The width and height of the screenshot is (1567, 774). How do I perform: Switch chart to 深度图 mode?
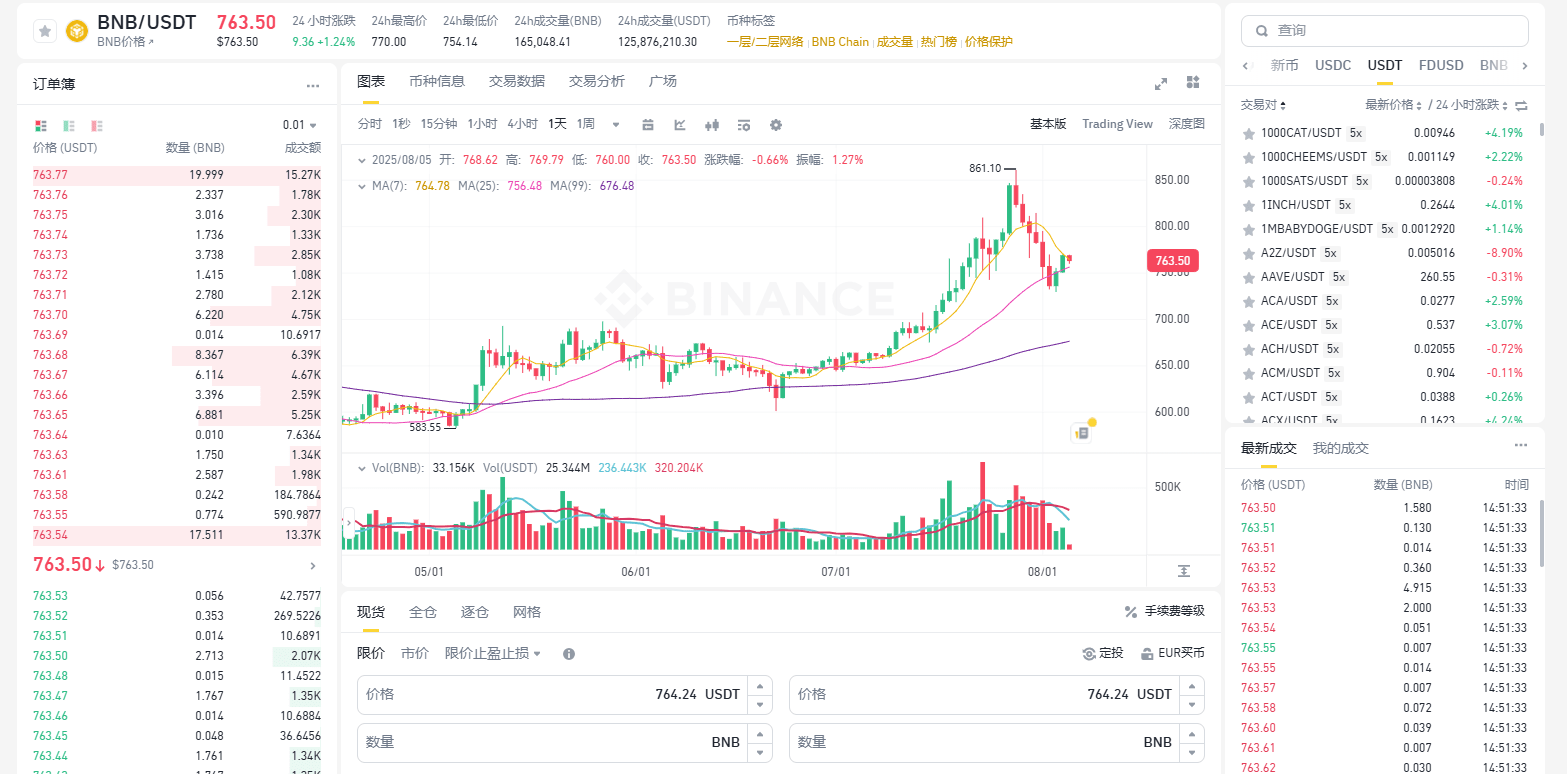coord(1187,124)
